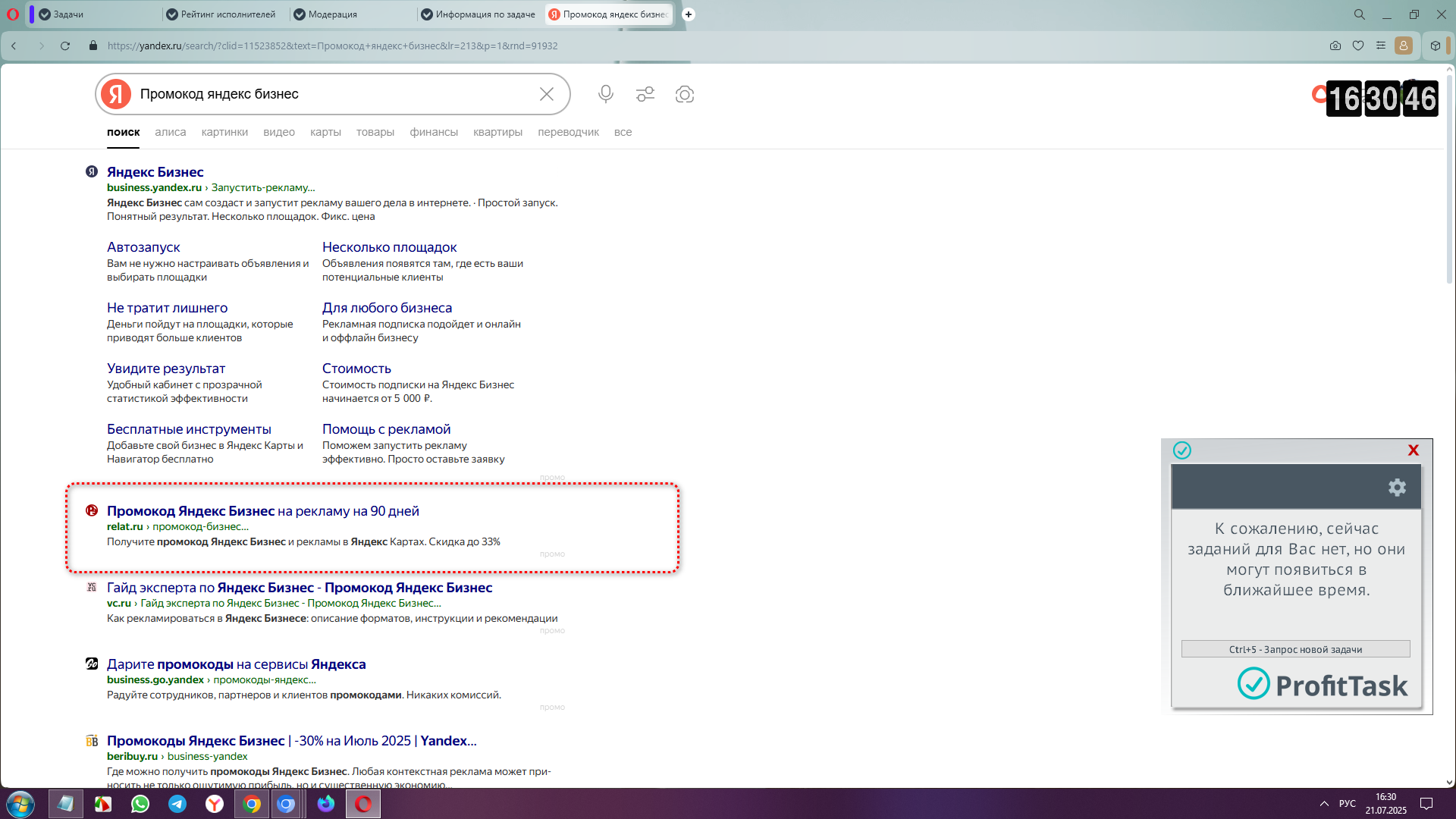Open Telegram from the taskbar
The width and height of the screenshot is (1456, 819).
pyautogui.click(x=177, y=804)
